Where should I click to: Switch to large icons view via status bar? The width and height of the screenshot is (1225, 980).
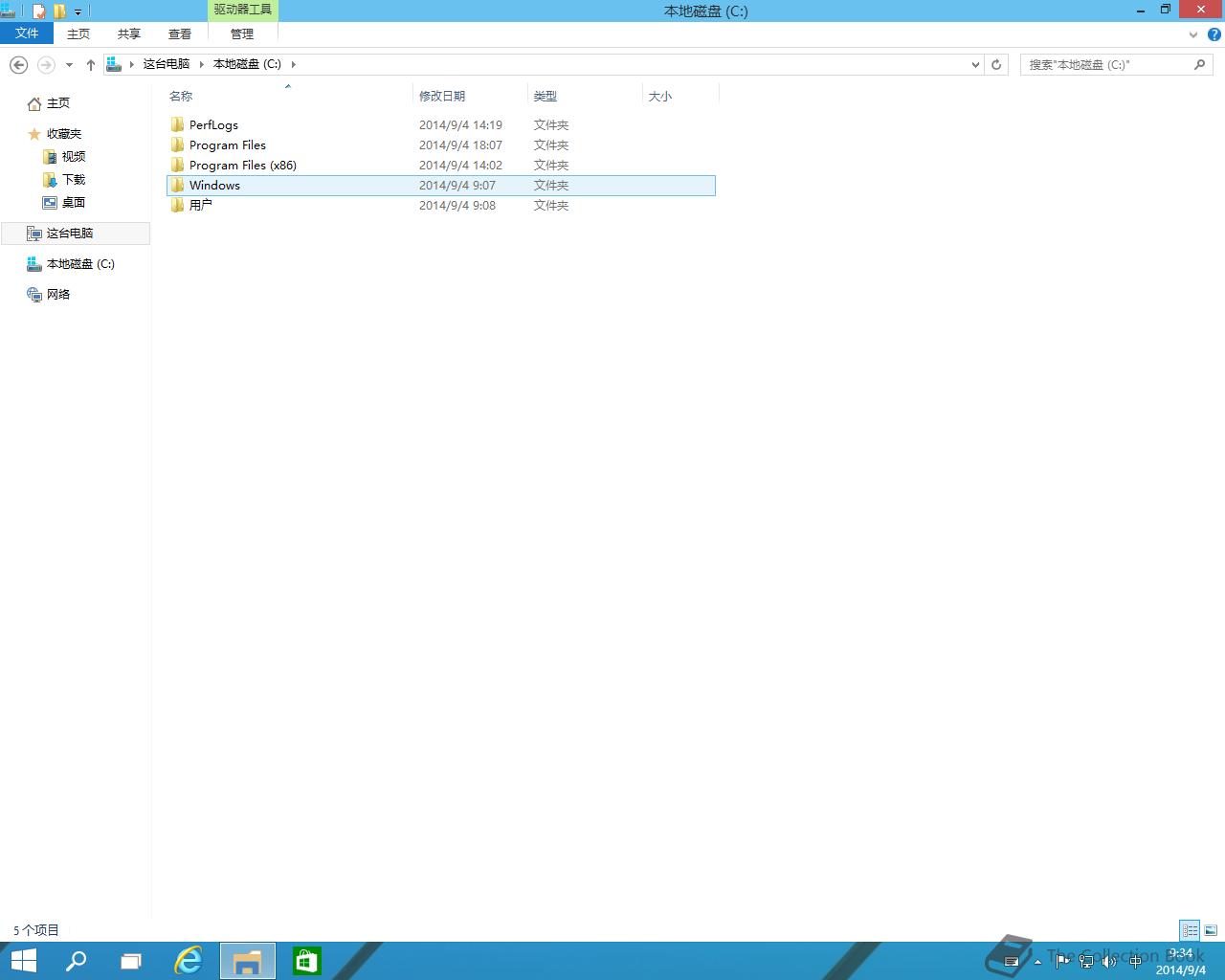[x=1211, y=930]
